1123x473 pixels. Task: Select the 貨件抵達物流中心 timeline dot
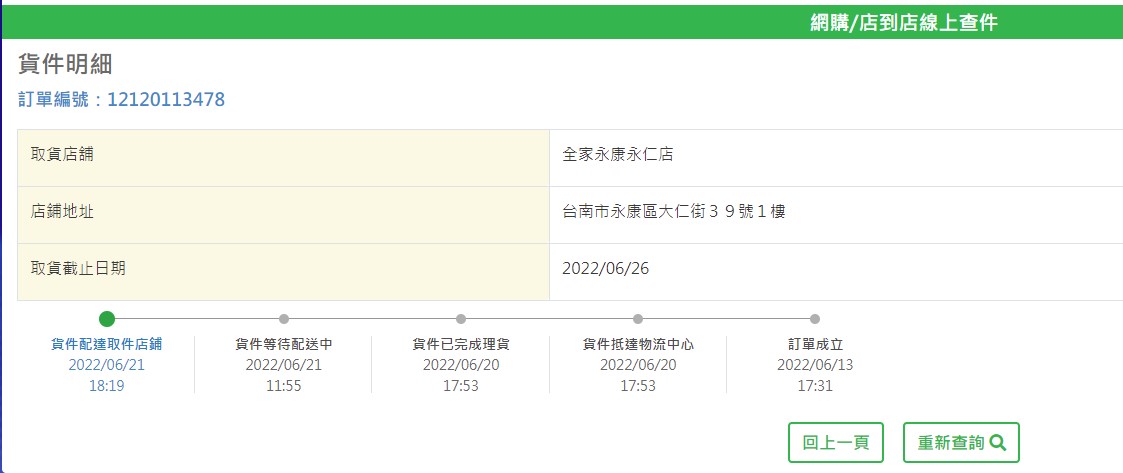(x=637, y=319)
